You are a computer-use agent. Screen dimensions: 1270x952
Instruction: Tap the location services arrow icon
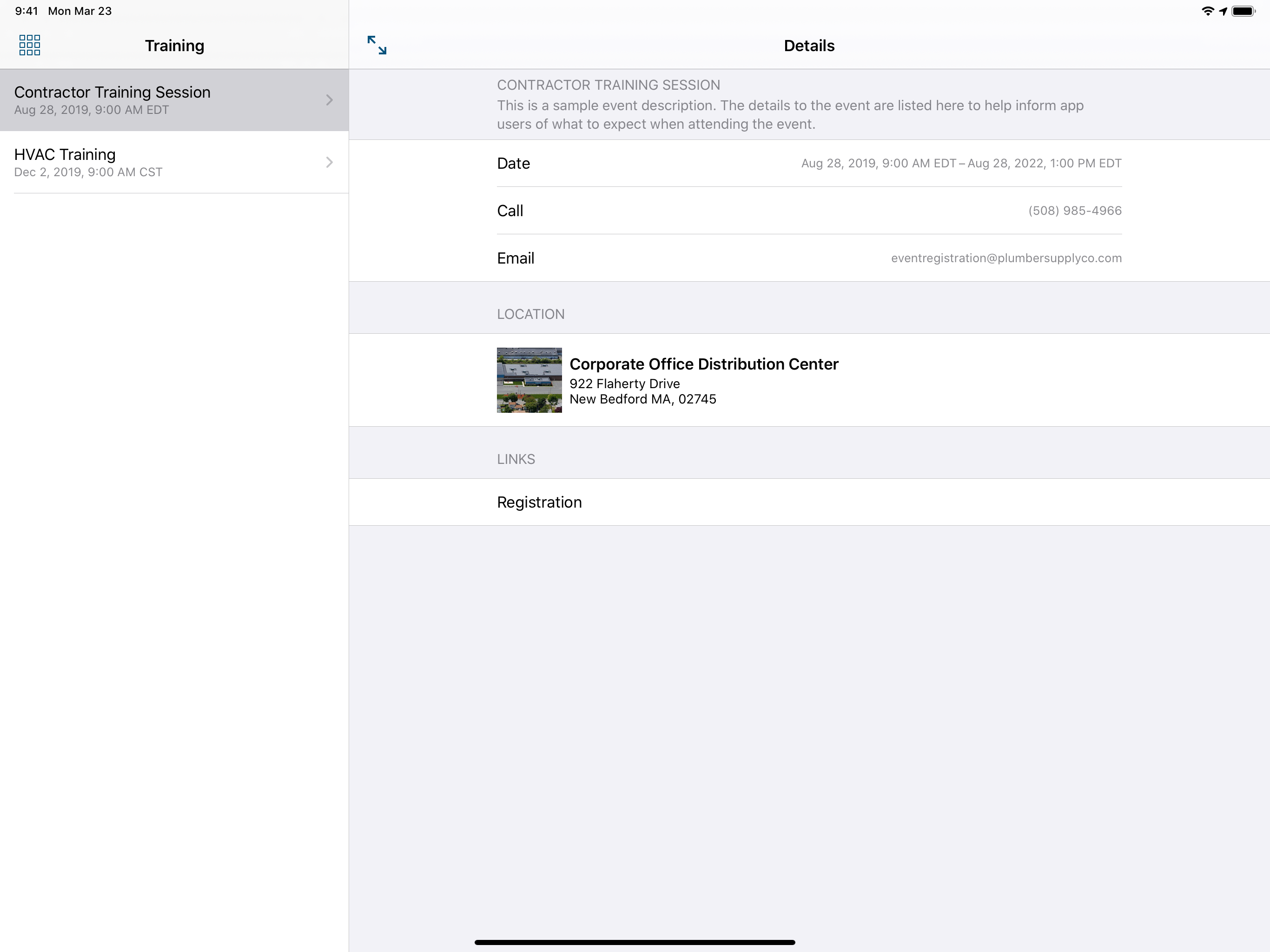click(1223, 11)
